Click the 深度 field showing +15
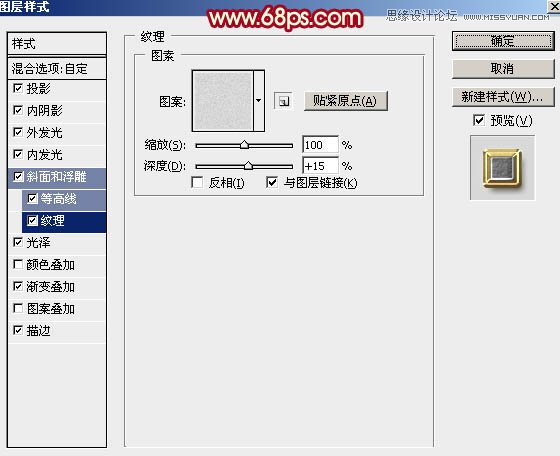 click(x=320, y=166)
